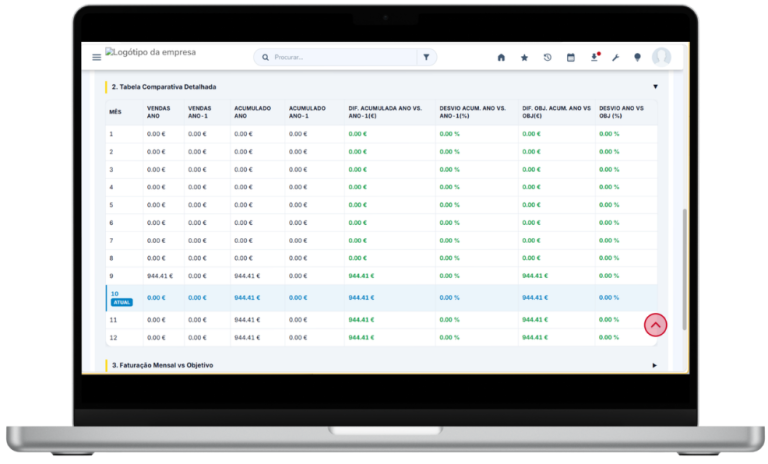Click the '3. Faturação Mensal vs Objetivo' title
Image resolution: width=768 pixels, height=464 pixels.
point(163,365)
